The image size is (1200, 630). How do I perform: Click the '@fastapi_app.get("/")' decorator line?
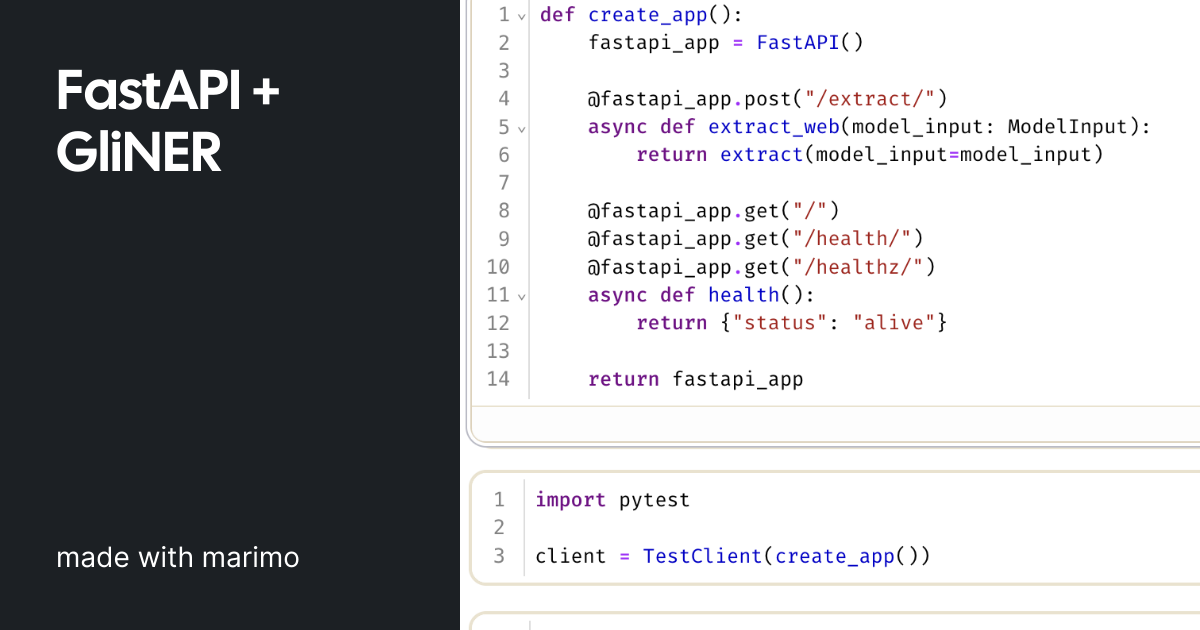click(x=713, y=211)
